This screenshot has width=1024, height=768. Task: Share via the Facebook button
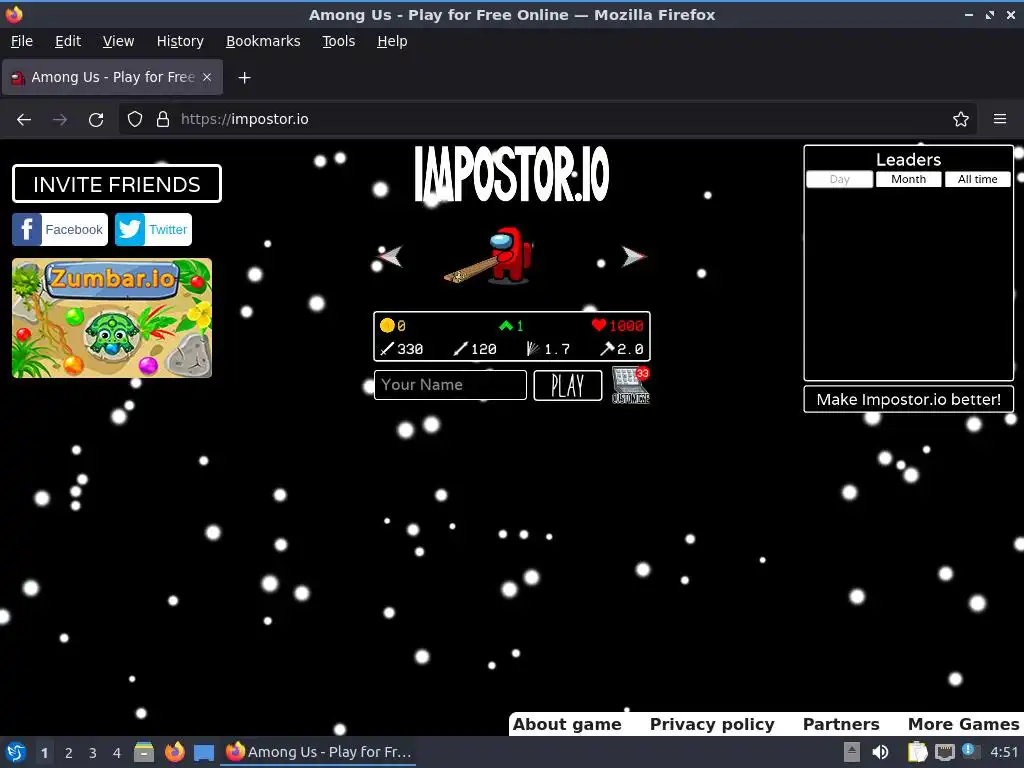(x=60, y=229)
